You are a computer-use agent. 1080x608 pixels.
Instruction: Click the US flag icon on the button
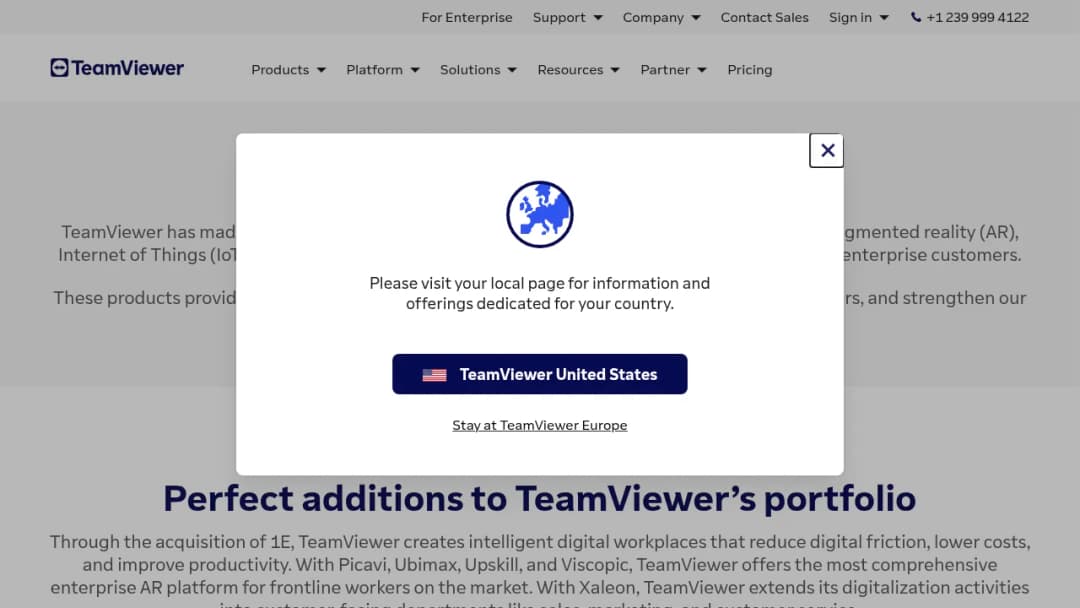click(x=434, y=375)
